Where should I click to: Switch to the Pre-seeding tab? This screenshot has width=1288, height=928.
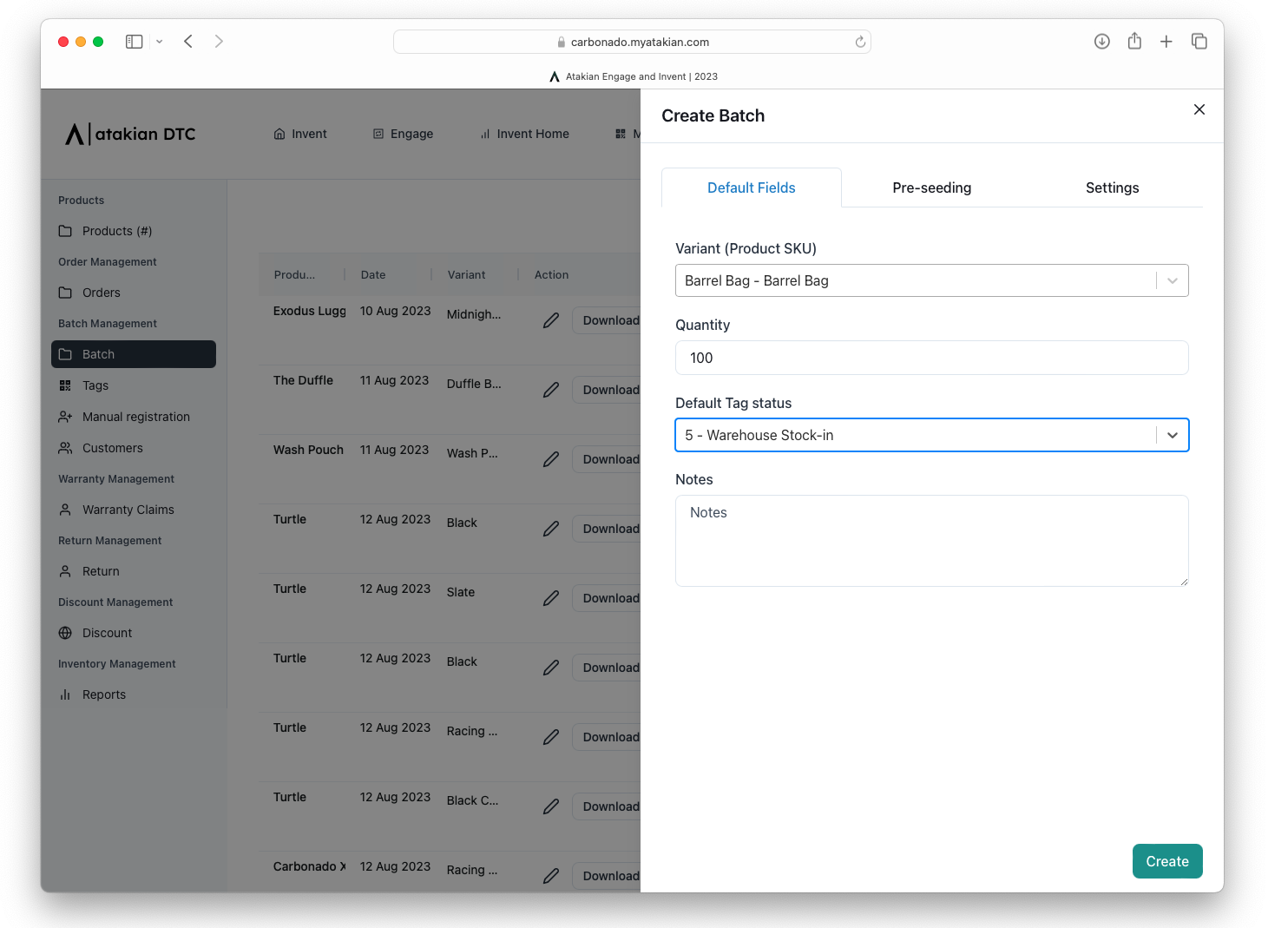click(x=931, y=188)
